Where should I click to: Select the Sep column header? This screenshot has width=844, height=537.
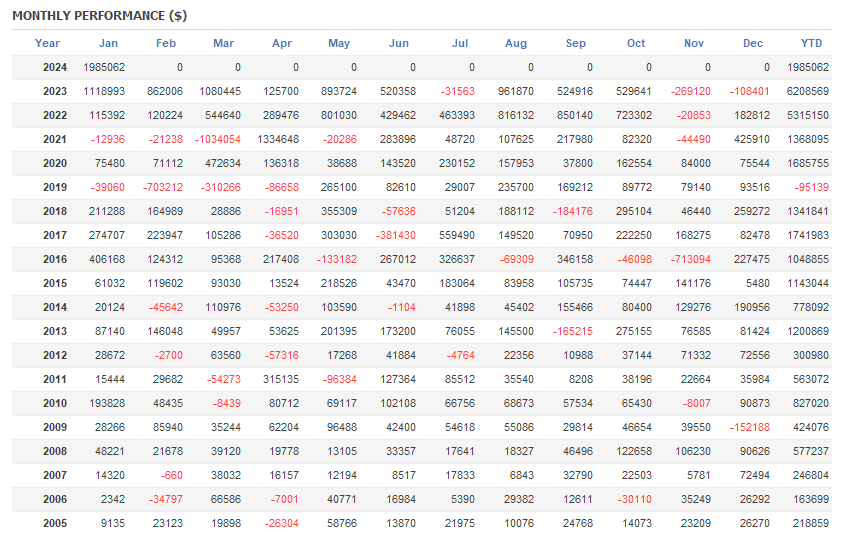576,43
